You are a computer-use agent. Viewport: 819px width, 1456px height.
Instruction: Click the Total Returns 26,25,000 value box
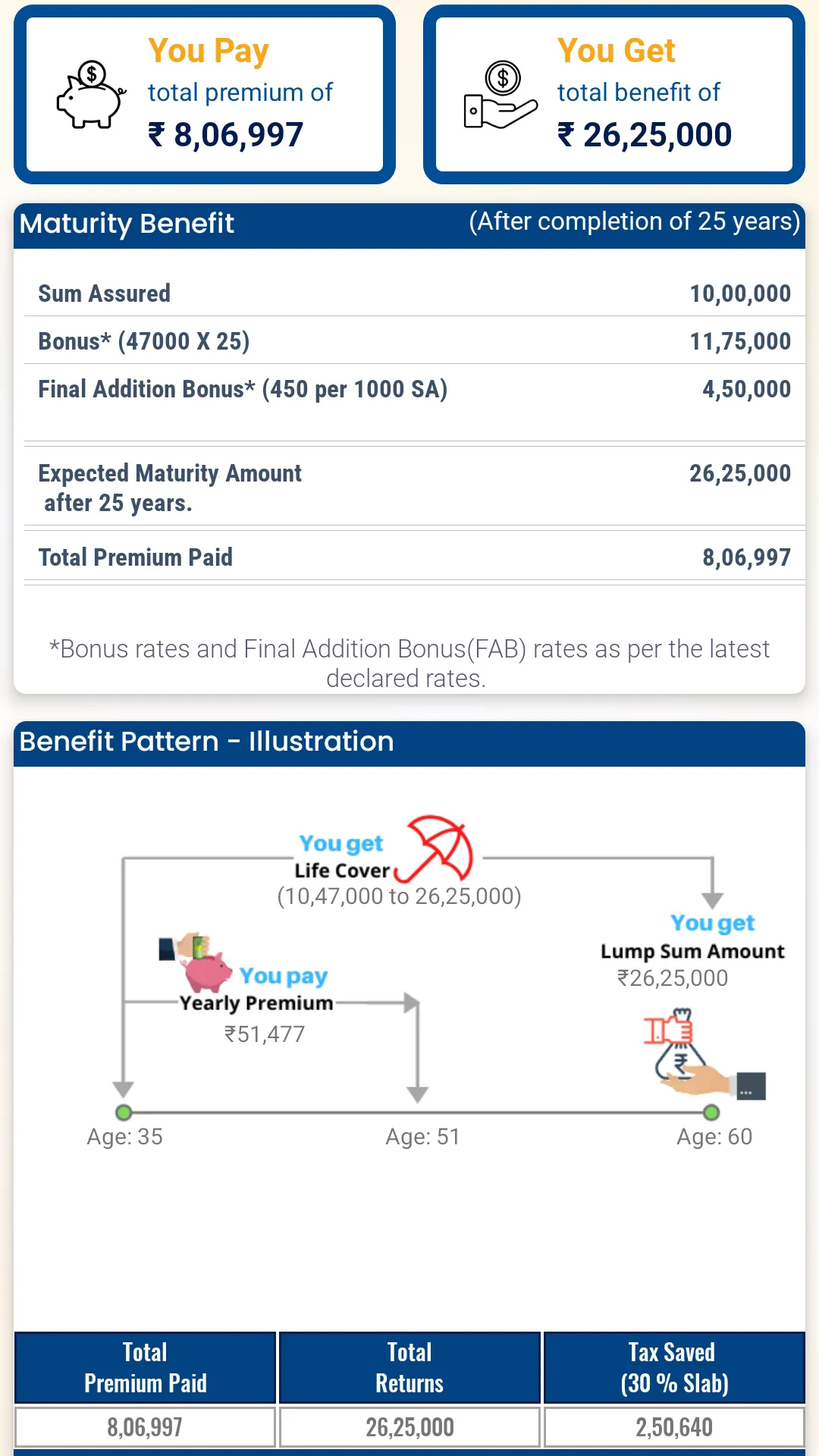pyautogui.click(x=409, y=1427)
